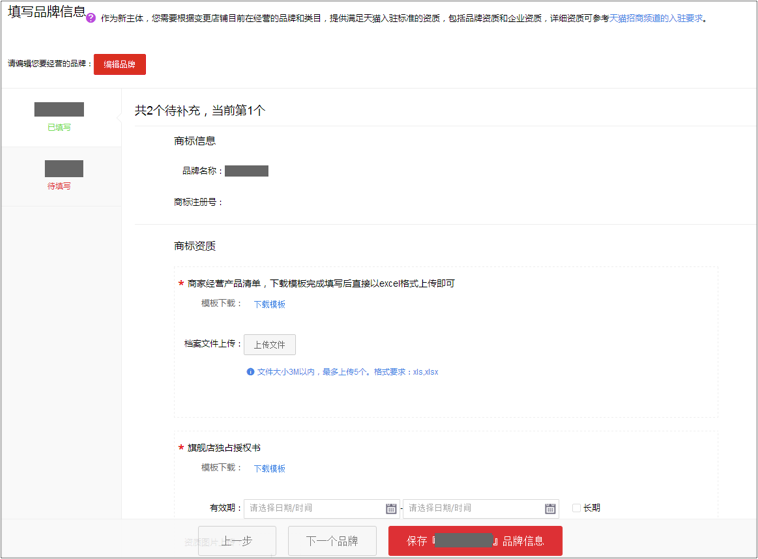758x559 pixels.
Task: Go back with the 上一步 button
Action: [x=237, y=541]
